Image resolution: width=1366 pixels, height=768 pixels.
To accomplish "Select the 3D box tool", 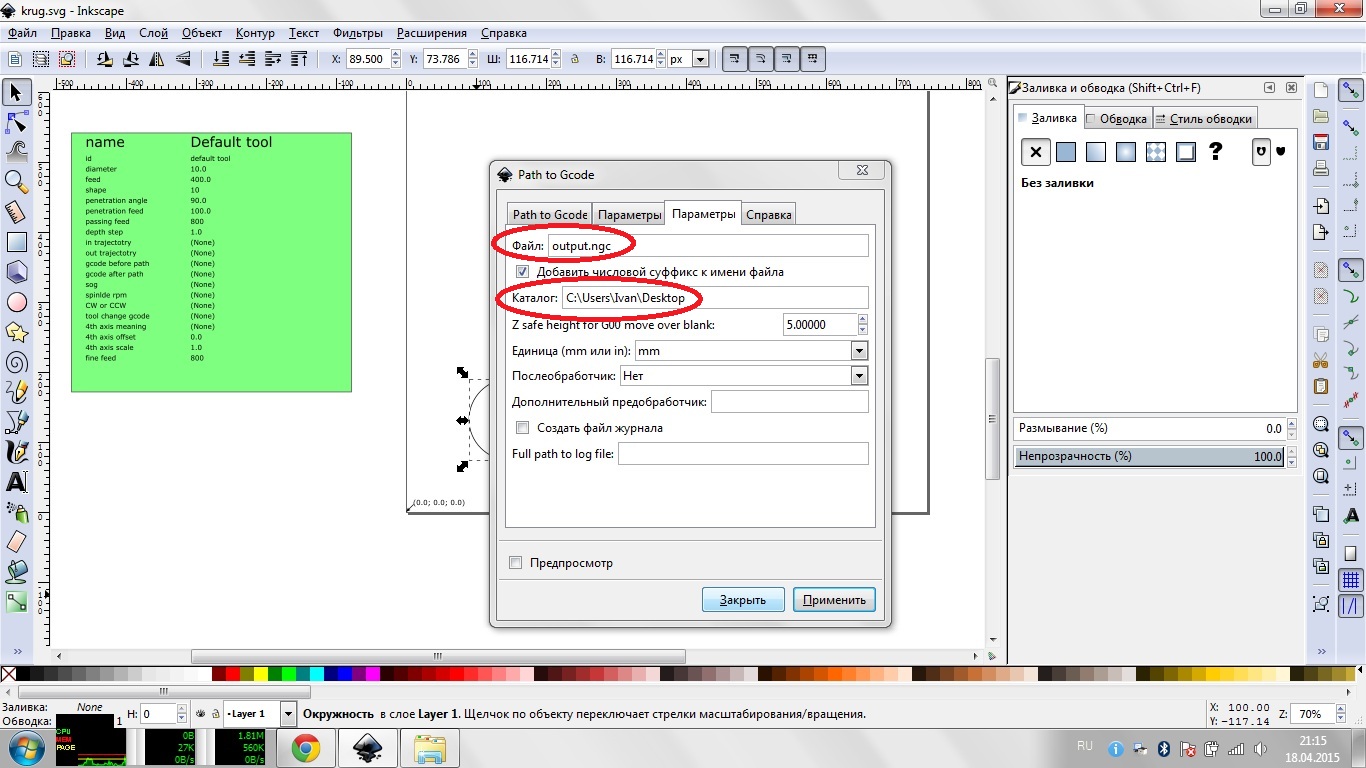I will click(16, 271).
